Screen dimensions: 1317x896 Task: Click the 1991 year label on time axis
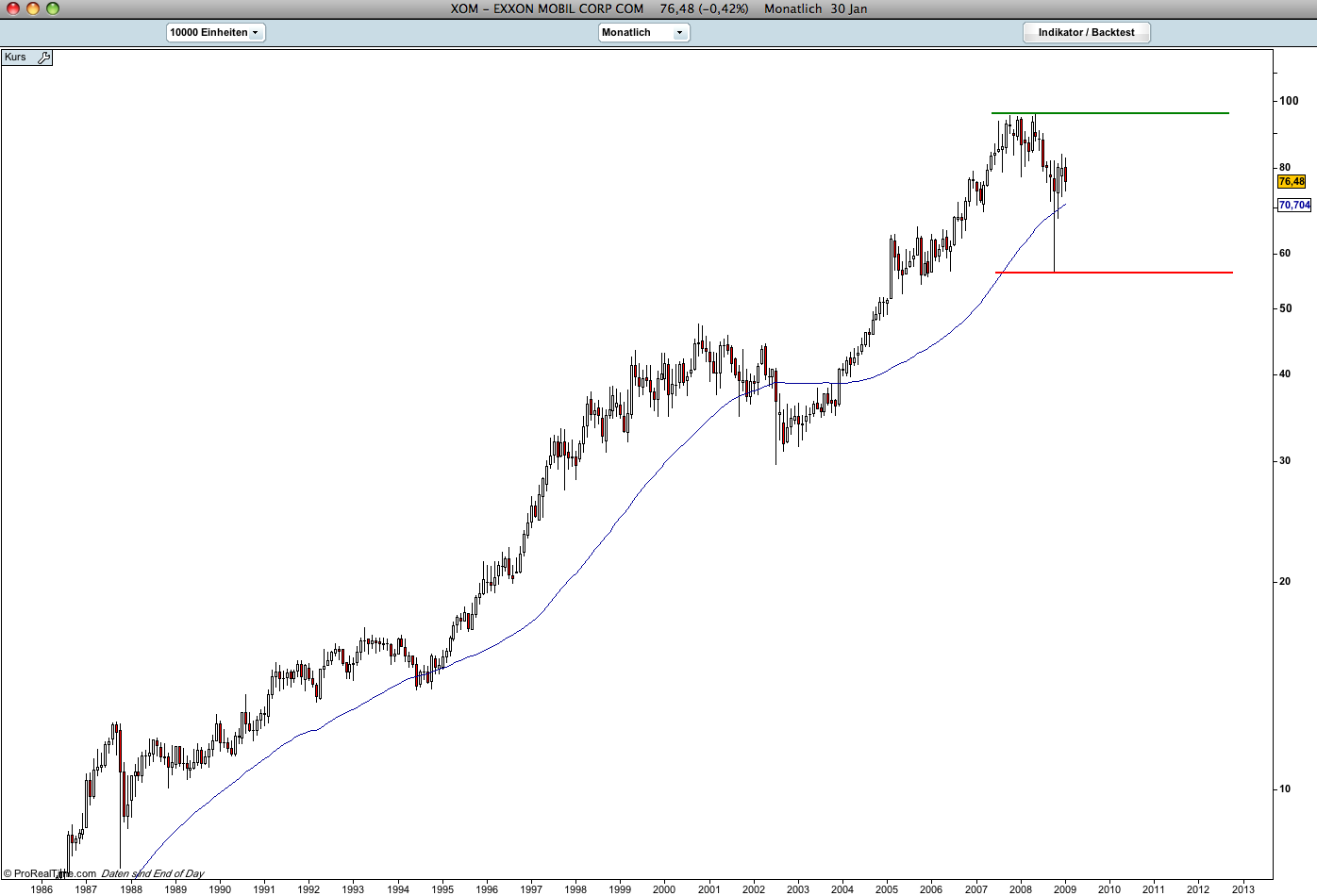click(x=264, y=888)
